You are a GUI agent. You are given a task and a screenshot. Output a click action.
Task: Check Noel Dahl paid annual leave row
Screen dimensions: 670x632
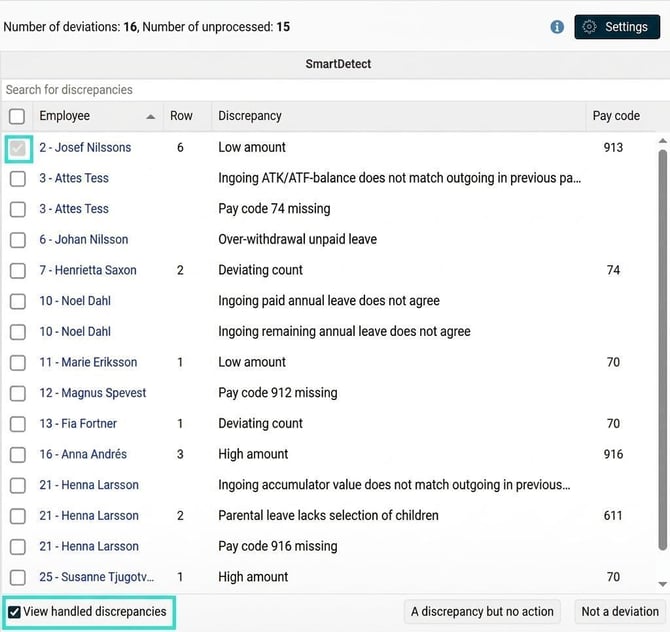[18, 301]
